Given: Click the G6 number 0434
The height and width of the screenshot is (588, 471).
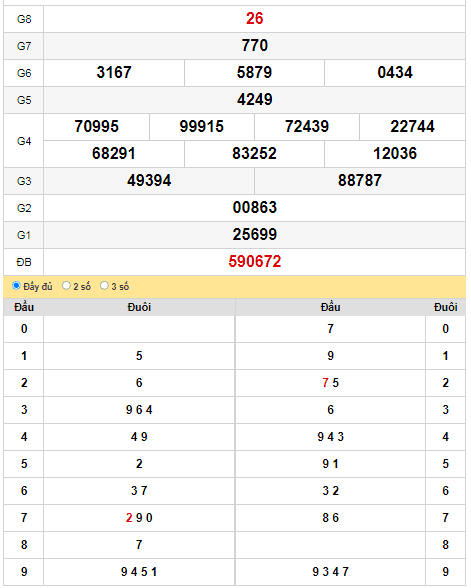Looking at the screenshot, I should pos(395,73).
